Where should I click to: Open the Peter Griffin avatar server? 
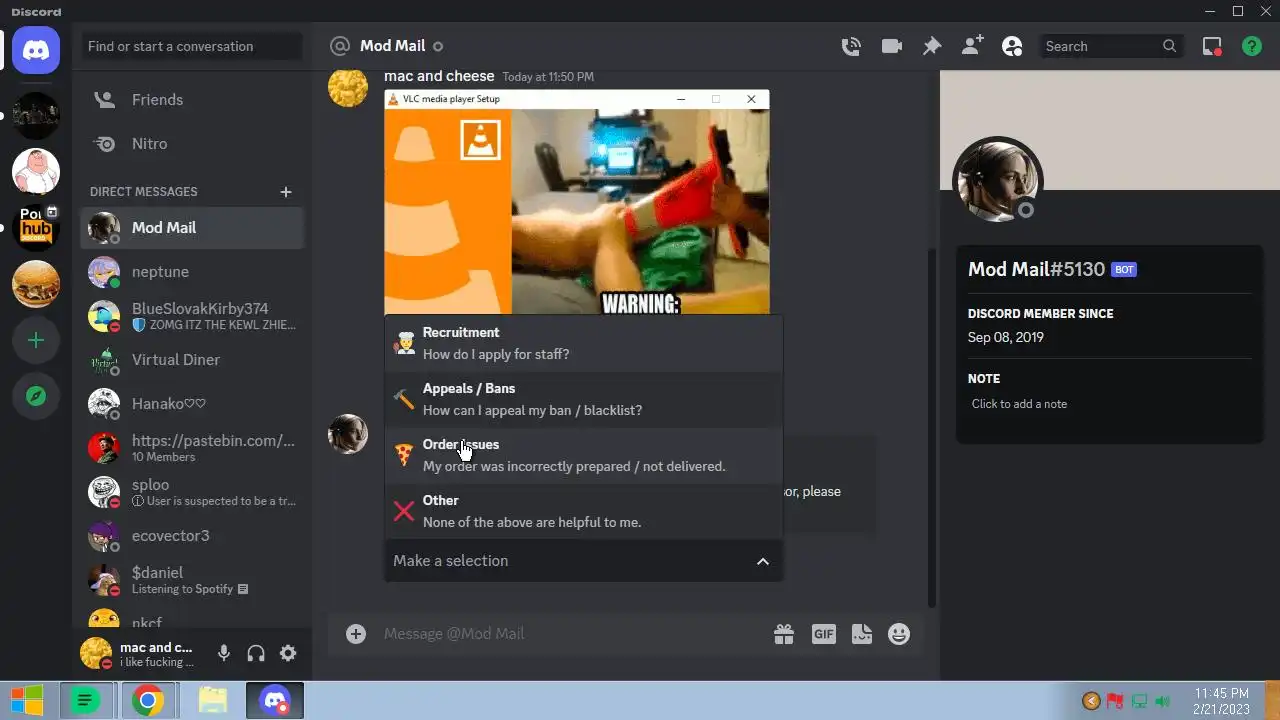pyautogui.click(x=36, y=172)
